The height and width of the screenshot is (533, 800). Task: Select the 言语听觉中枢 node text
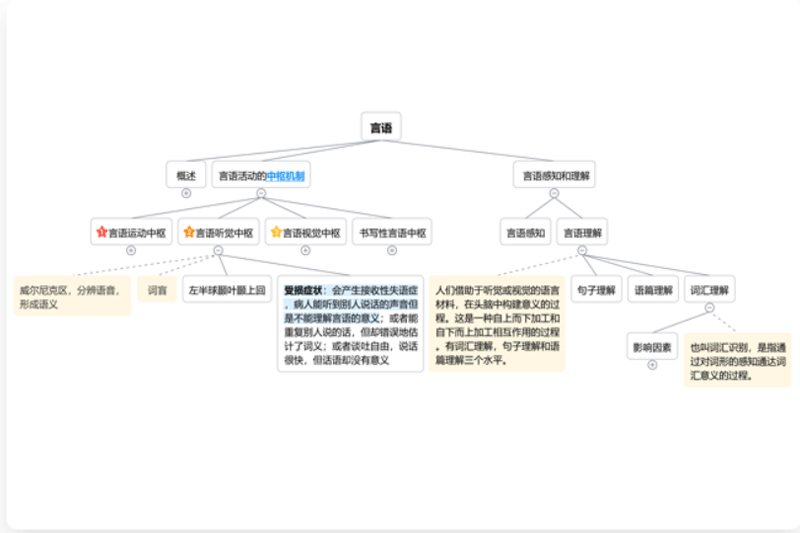[x=224, y=233]
